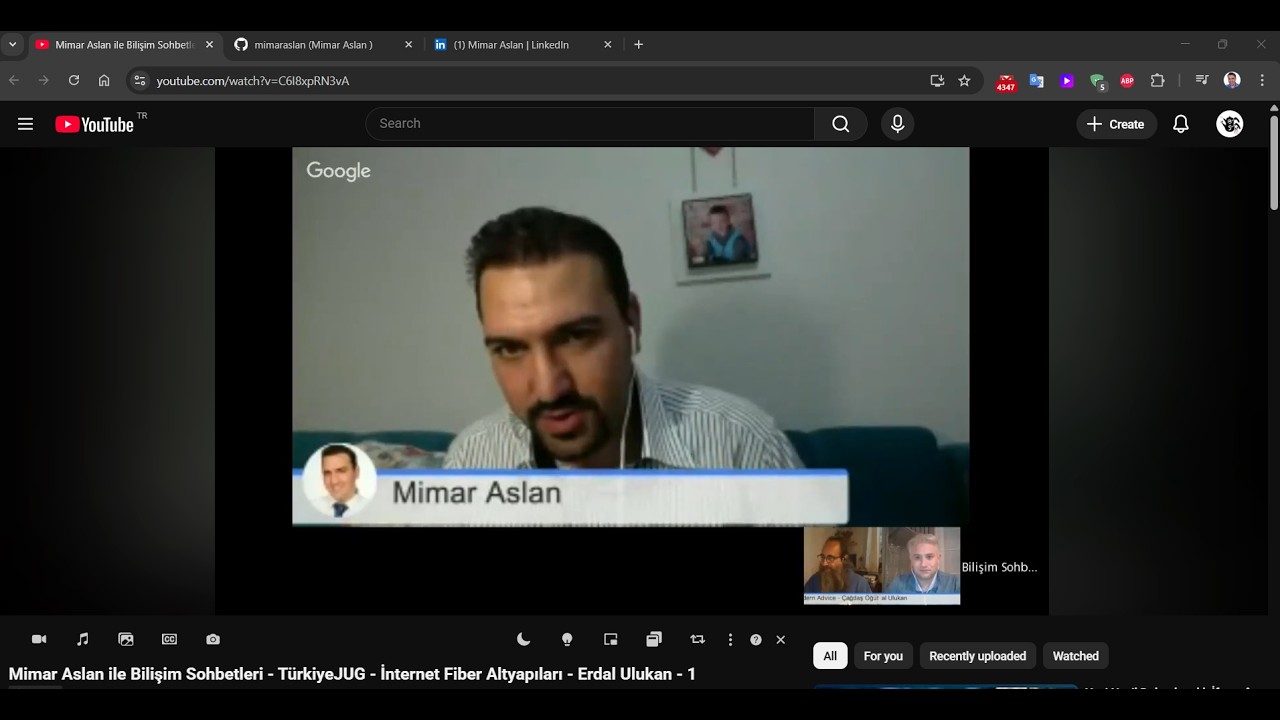Open the three-dot options in the player toolbar
This screenshot has width=1280, height=720.
pos(730,639)
